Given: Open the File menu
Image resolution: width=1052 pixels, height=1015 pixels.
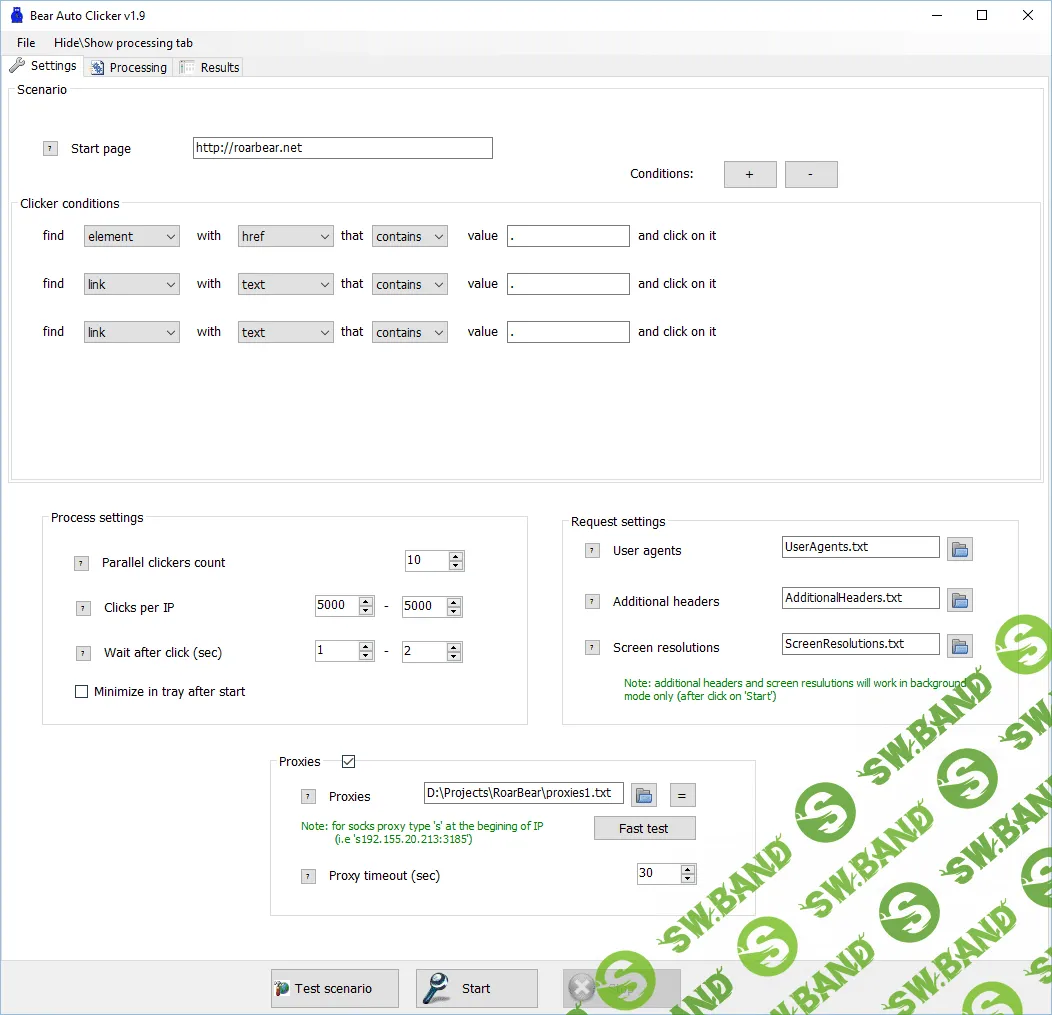Looking at the screenshot, I should click(26, 43).
